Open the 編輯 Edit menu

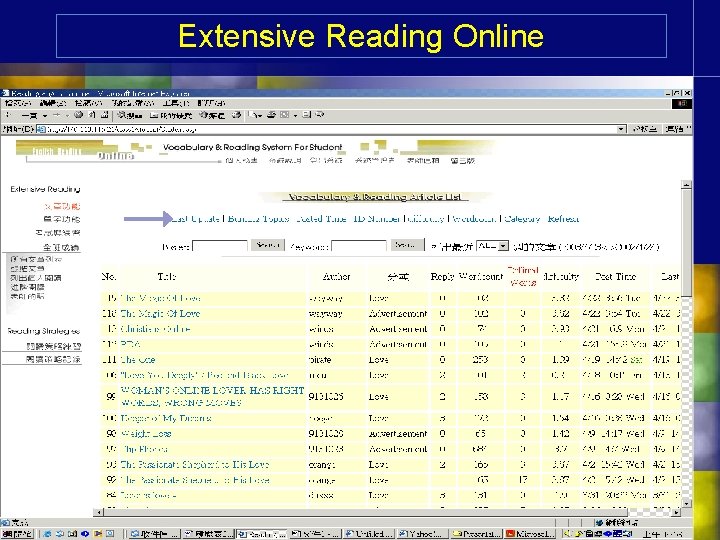(53, 103)
